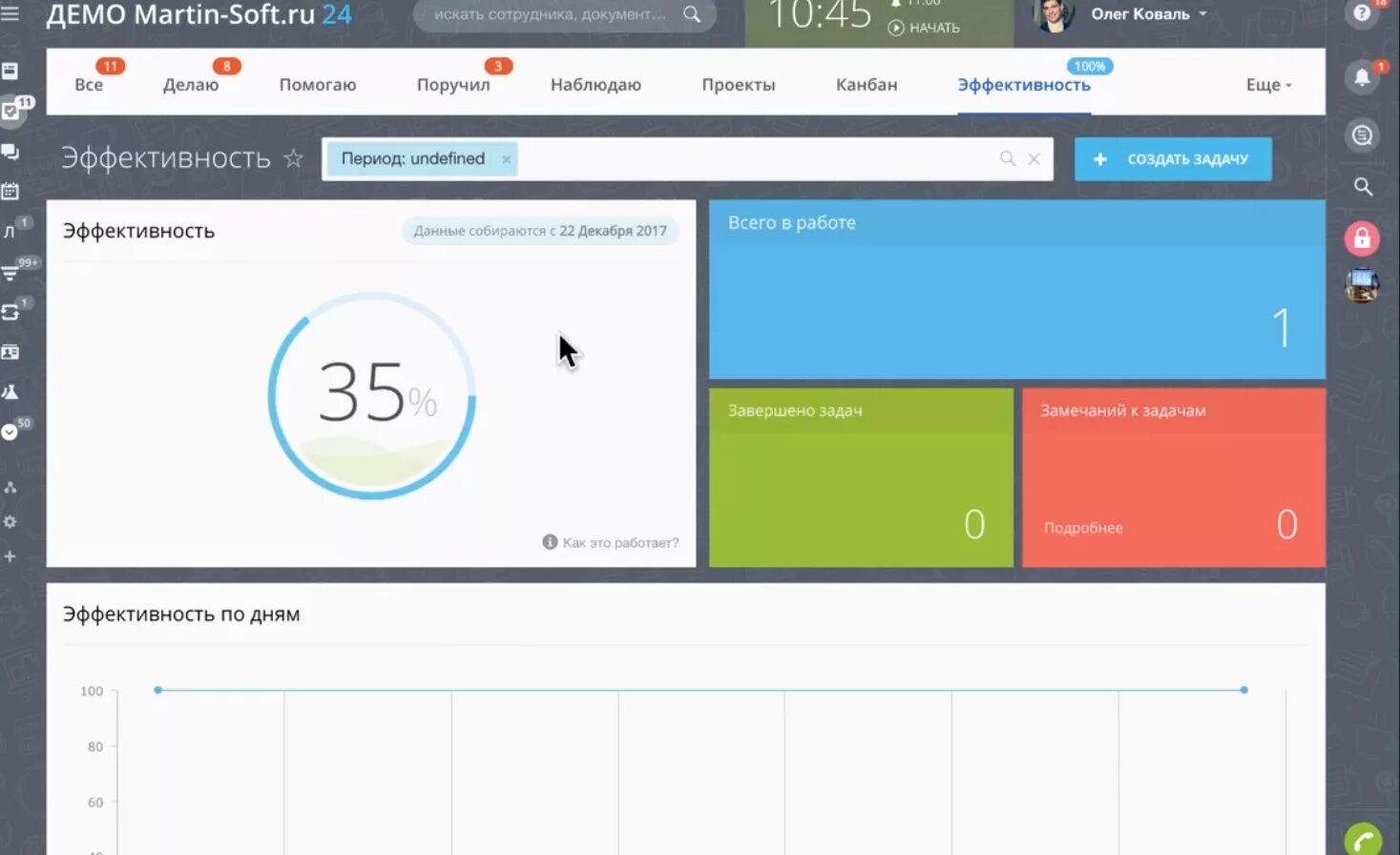Click the first data point on chart
This screenshot has width=1400, height=855.
tap(158, 689)
